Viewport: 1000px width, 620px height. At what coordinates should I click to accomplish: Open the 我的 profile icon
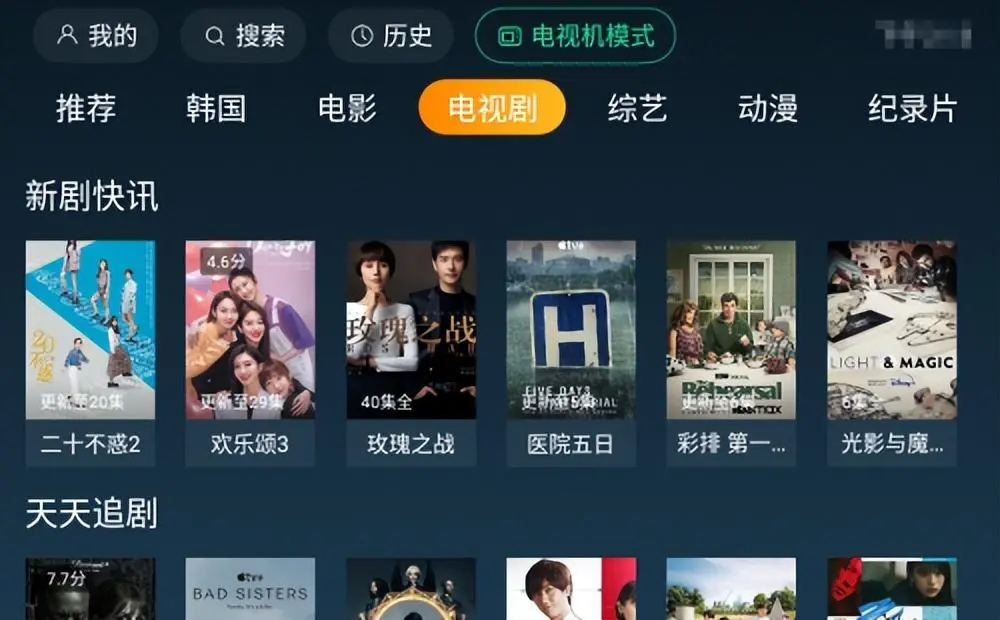tap(67, 35)
